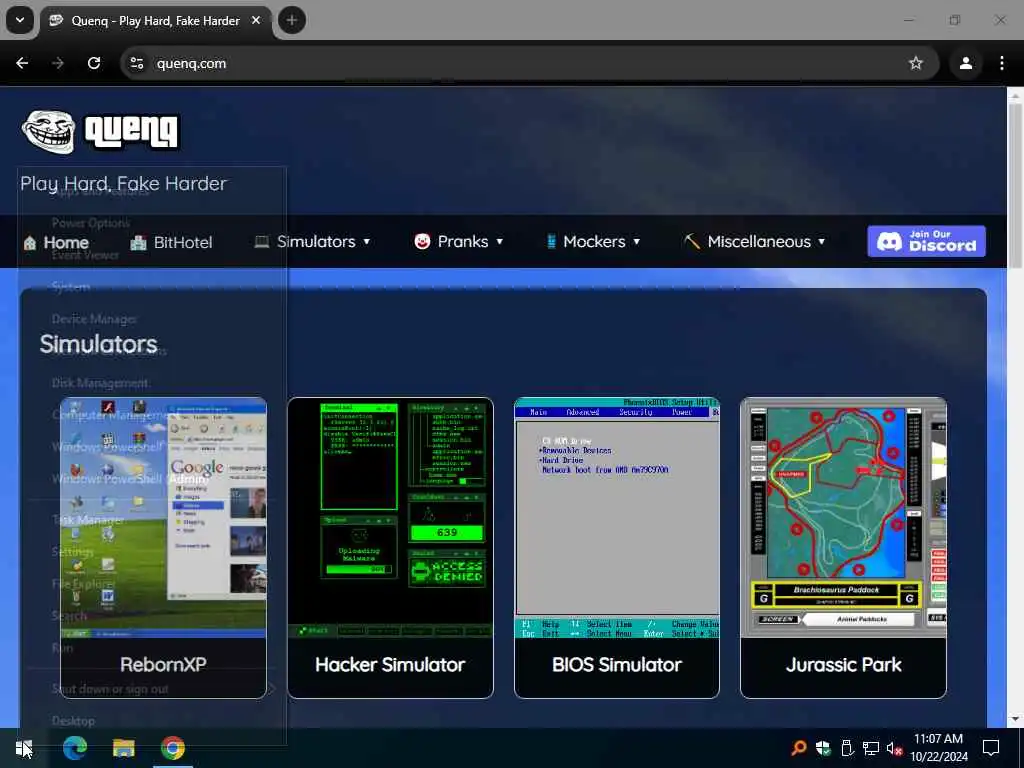Go back to the previous page
1024x768 pixels.
click(x=22, y=63)
